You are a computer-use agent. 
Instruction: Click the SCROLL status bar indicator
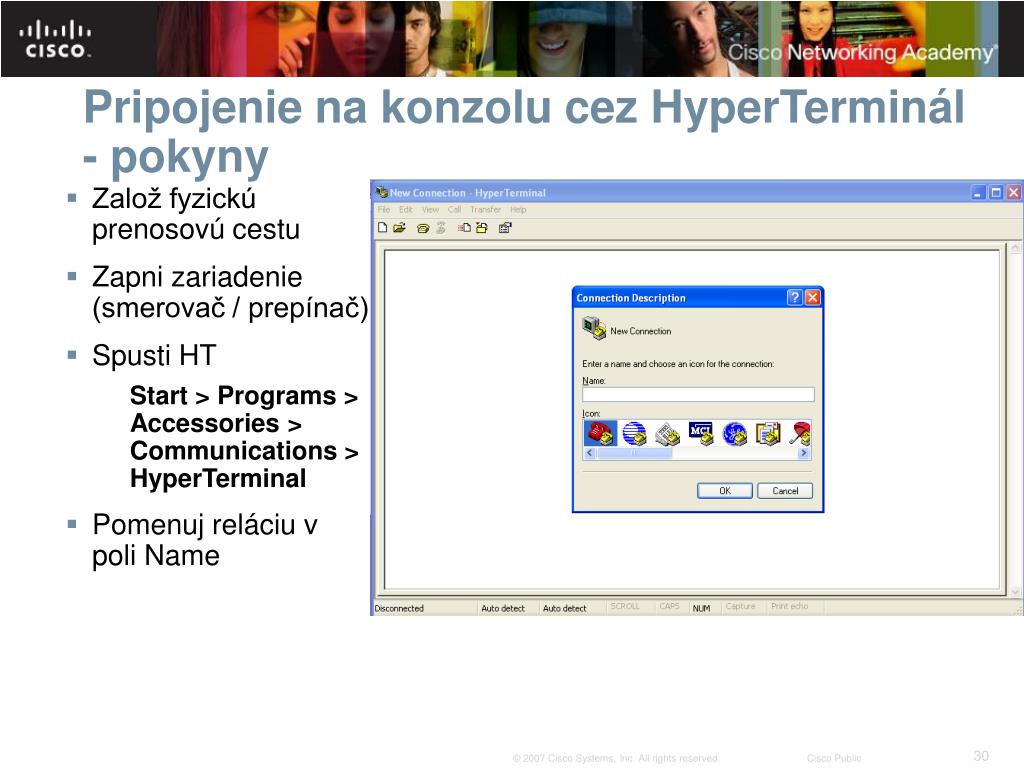click(x=625, y=607)
